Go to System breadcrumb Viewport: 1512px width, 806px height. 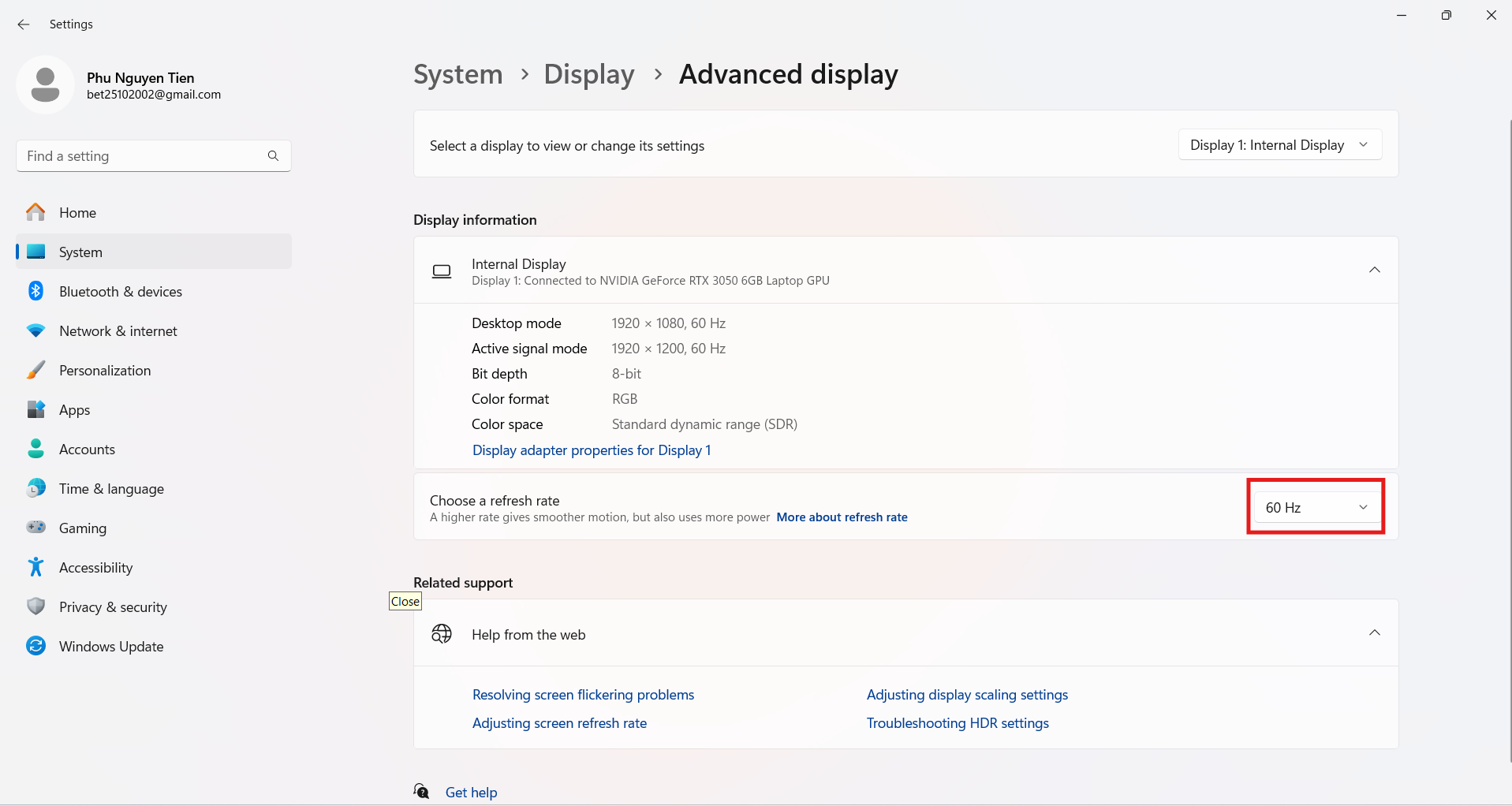tap(458, 74)
